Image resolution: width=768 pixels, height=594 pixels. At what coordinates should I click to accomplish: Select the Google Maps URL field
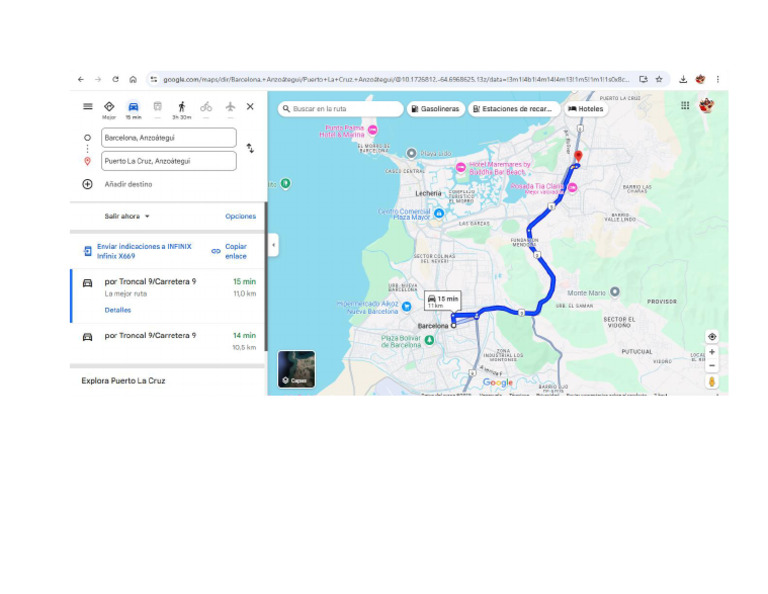tap(396, 79)
